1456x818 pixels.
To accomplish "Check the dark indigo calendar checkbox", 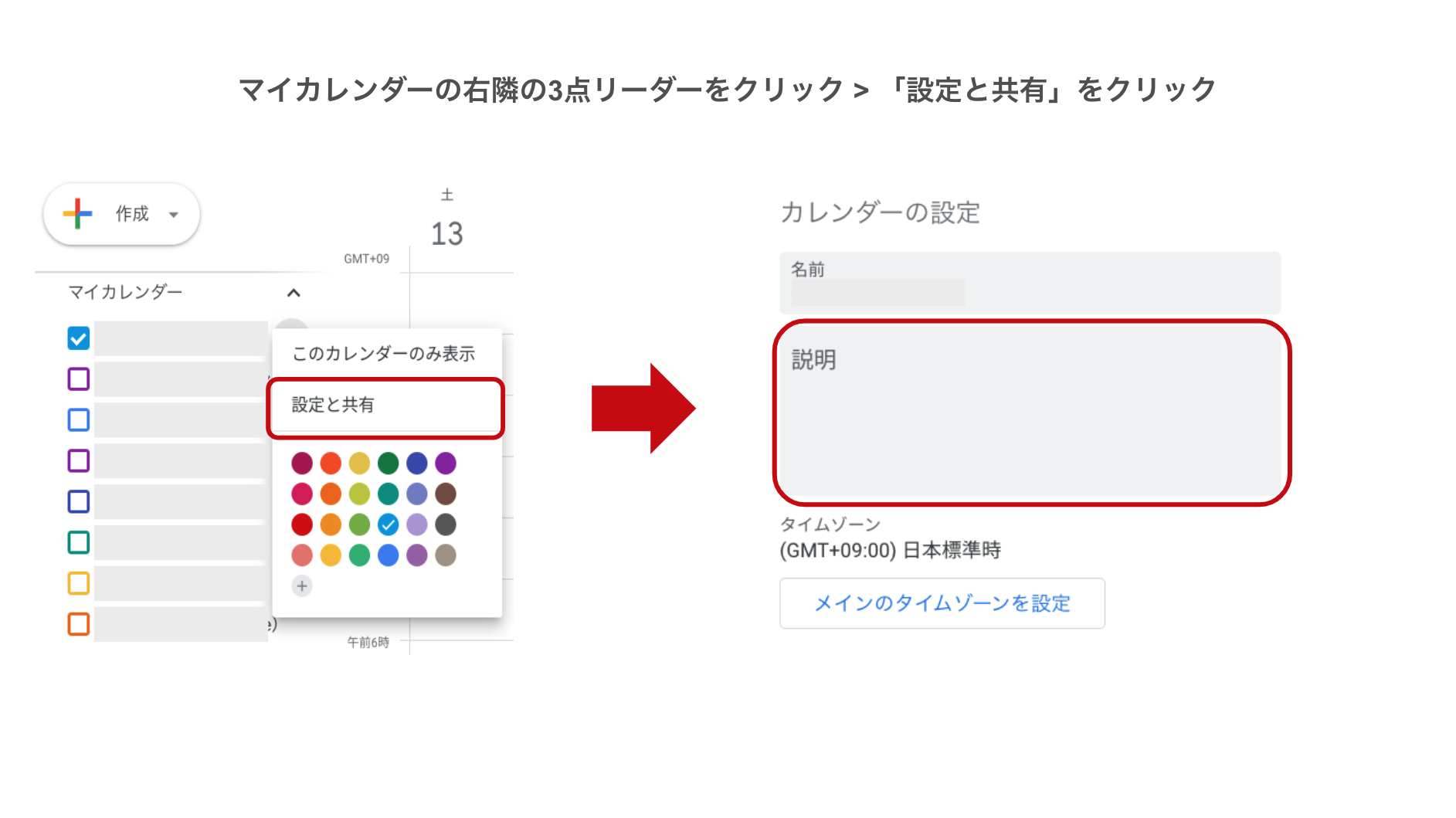I will tap(79, 502).
